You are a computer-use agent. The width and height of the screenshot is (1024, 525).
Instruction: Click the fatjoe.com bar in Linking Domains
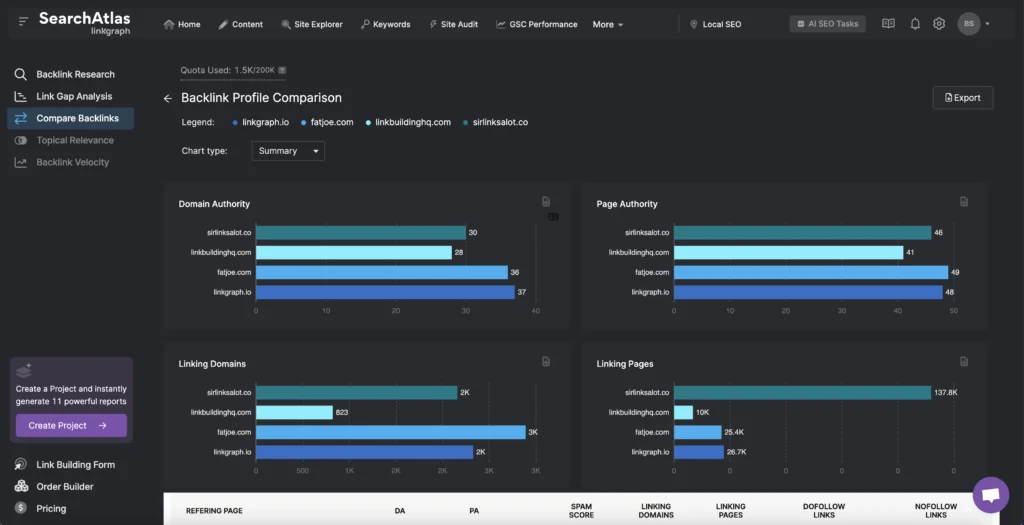tap(391, 432)
